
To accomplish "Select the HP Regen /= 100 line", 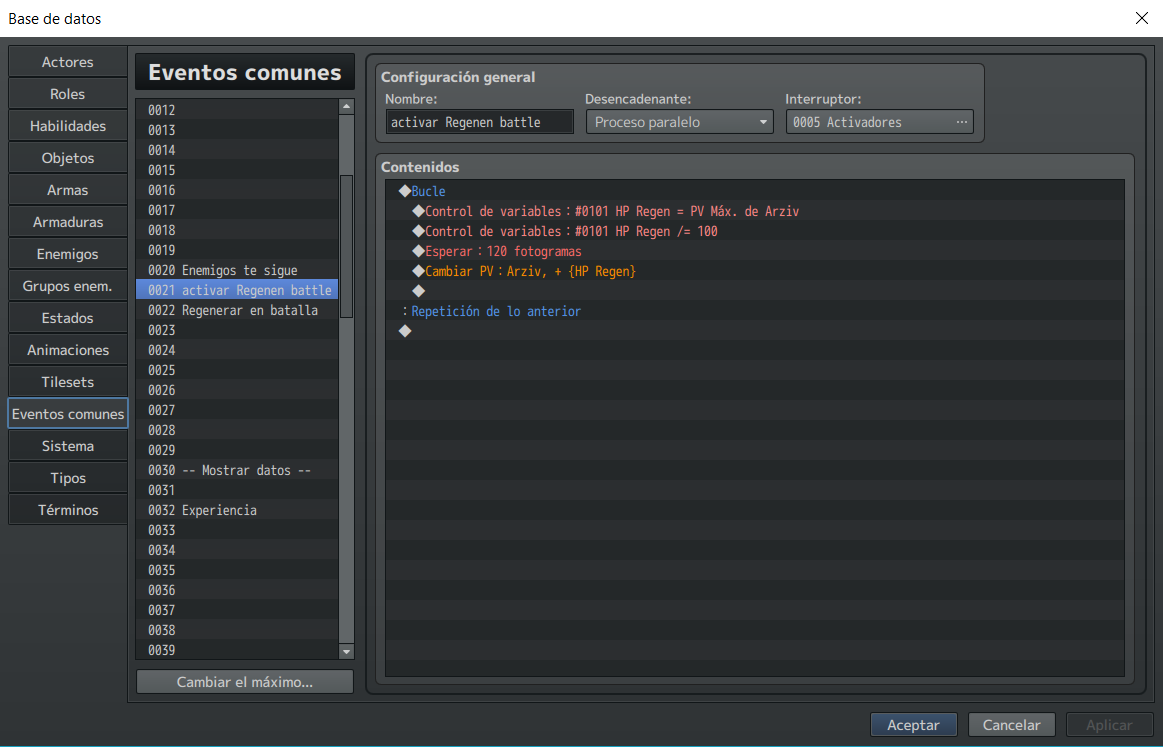I will tap(755, 231).
